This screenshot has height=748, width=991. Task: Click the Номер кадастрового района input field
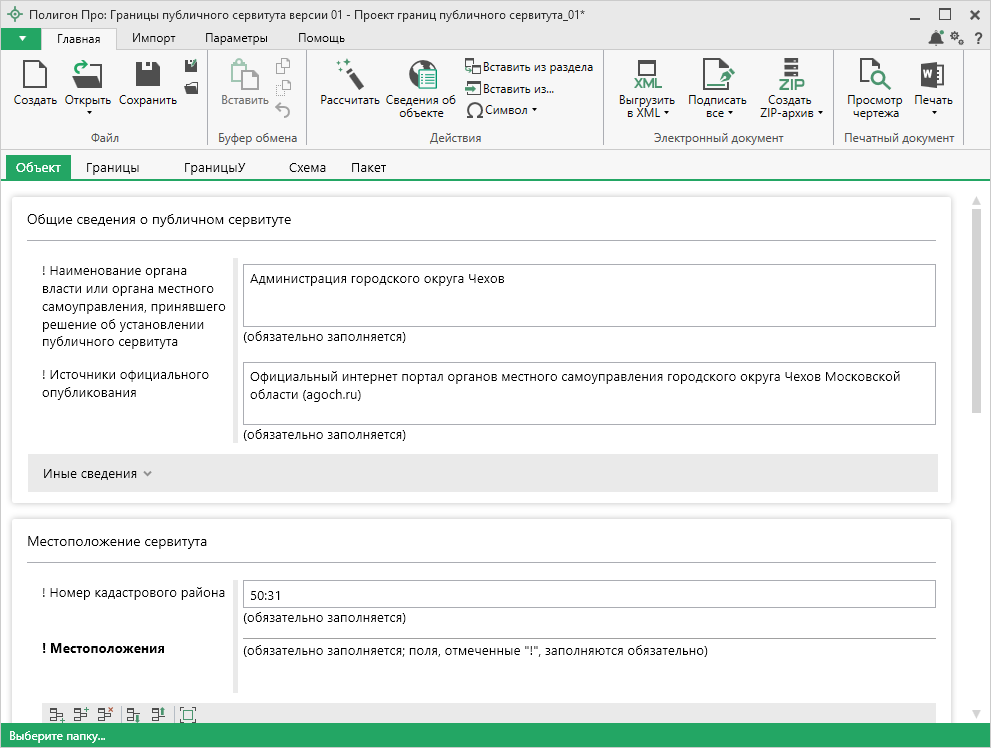[588, 594]
